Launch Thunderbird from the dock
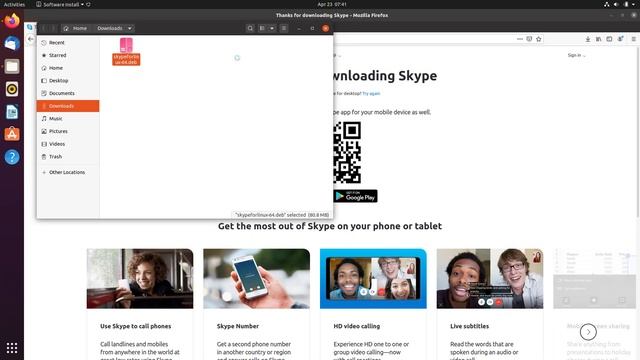 pos(12,43)
